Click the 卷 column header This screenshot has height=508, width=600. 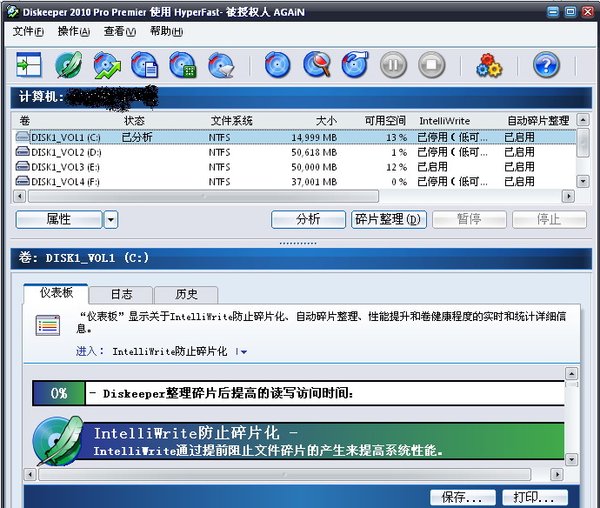coord(25,121)
